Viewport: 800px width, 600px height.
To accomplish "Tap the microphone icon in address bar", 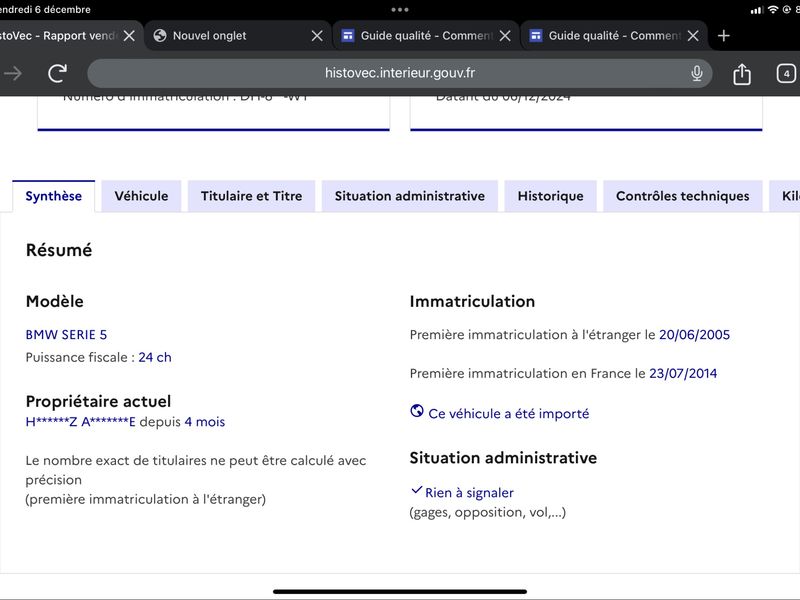I will point(696,73).
